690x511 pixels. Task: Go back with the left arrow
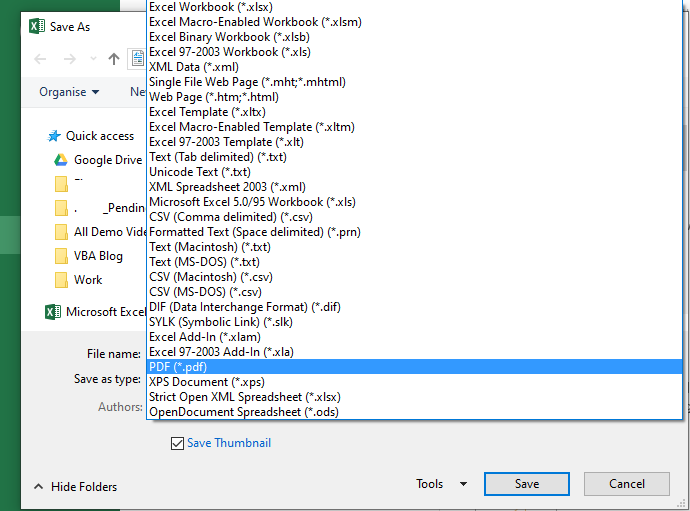point(40,59)
